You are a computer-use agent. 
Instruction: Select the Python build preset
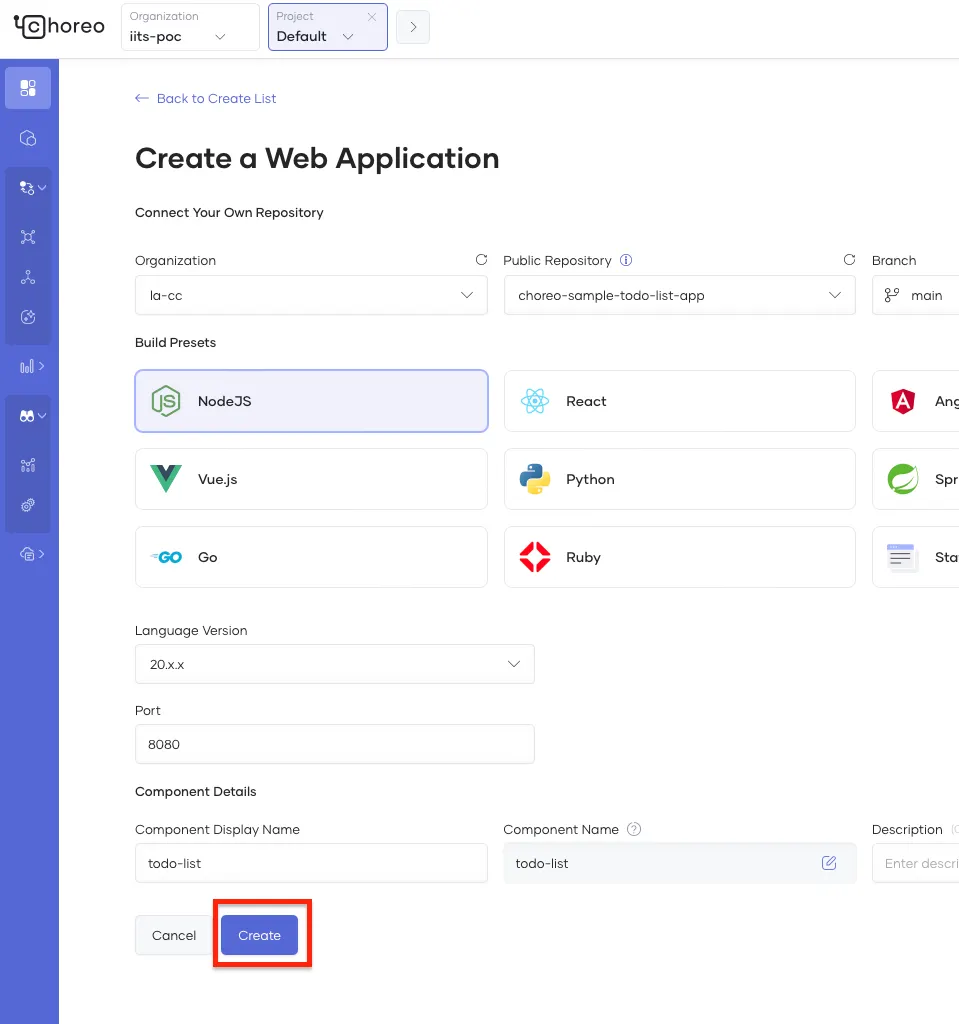[x=679, y=479]
